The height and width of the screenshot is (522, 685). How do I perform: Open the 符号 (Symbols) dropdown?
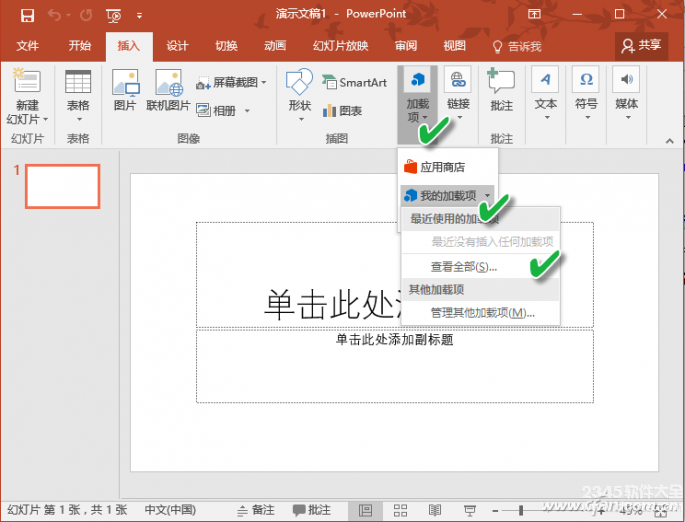pos(586,94)
